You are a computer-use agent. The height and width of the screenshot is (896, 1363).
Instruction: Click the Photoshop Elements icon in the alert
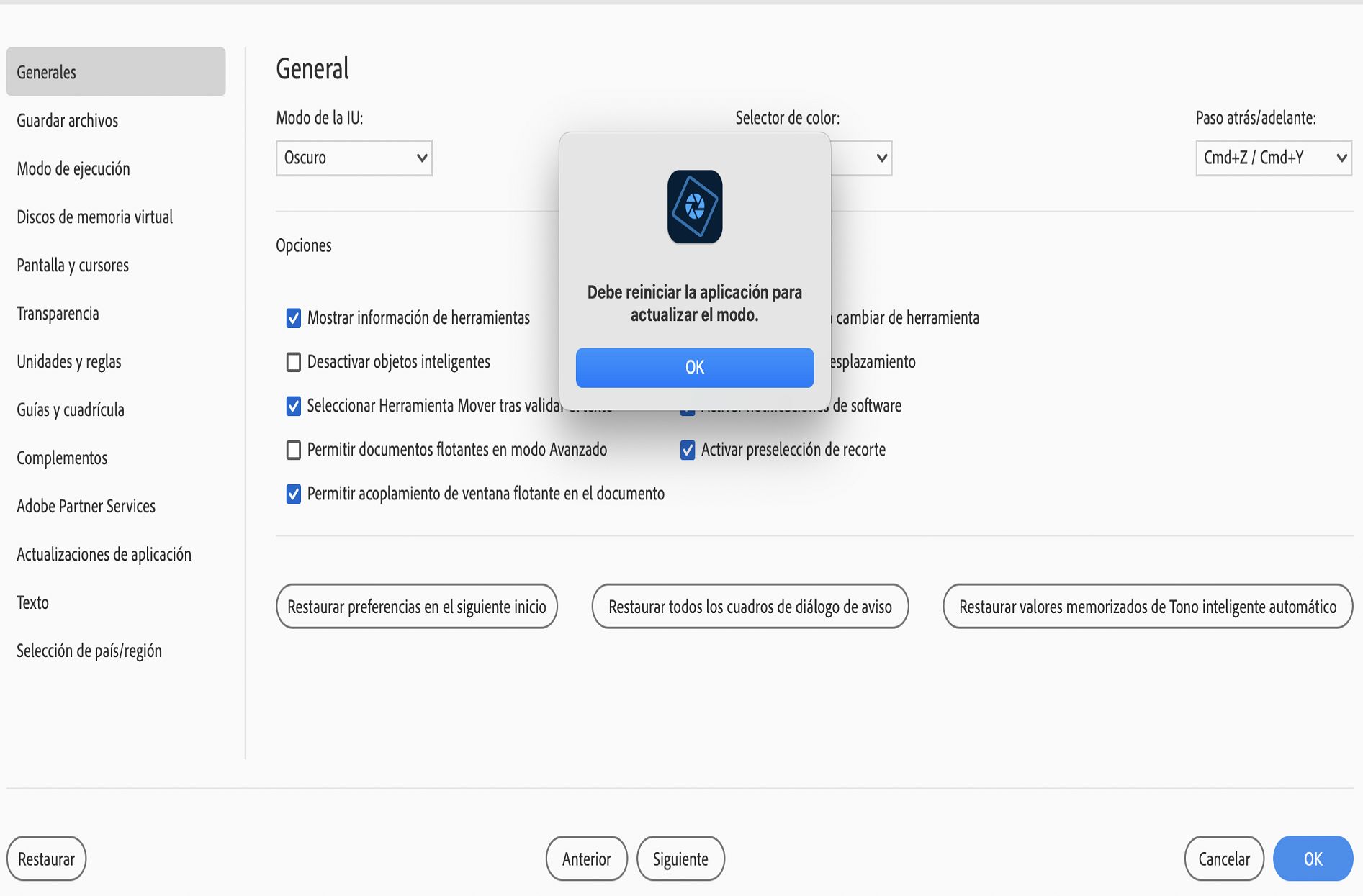coord(695,207)
